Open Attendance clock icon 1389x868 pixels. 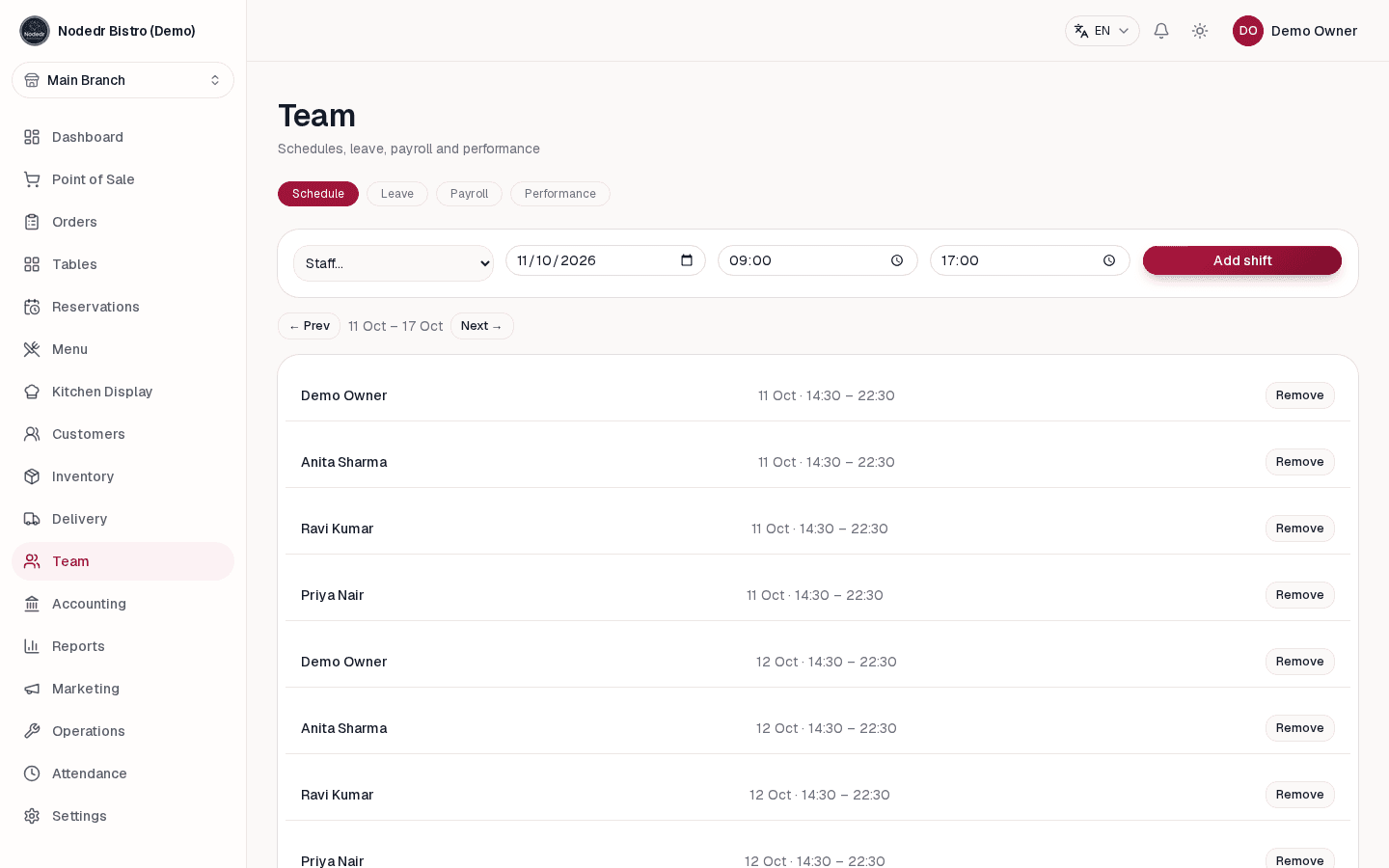point(32,773)
